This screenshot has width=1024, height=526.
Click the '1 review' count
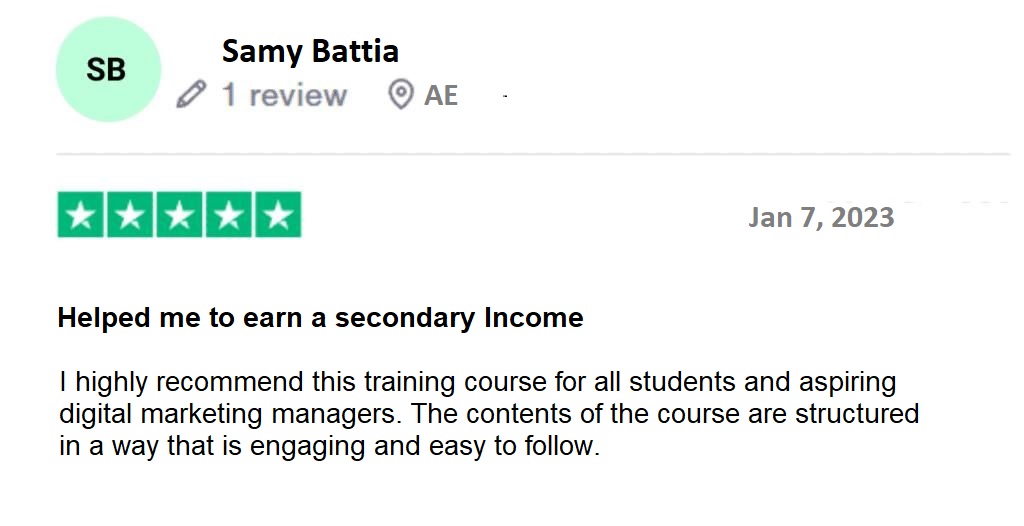[x=284, y=95]
